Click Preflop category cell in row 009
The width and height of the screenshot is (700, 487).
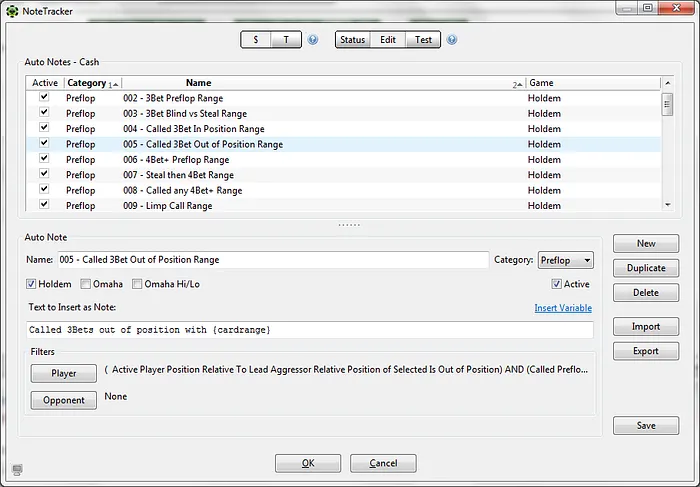coord(81,206)
